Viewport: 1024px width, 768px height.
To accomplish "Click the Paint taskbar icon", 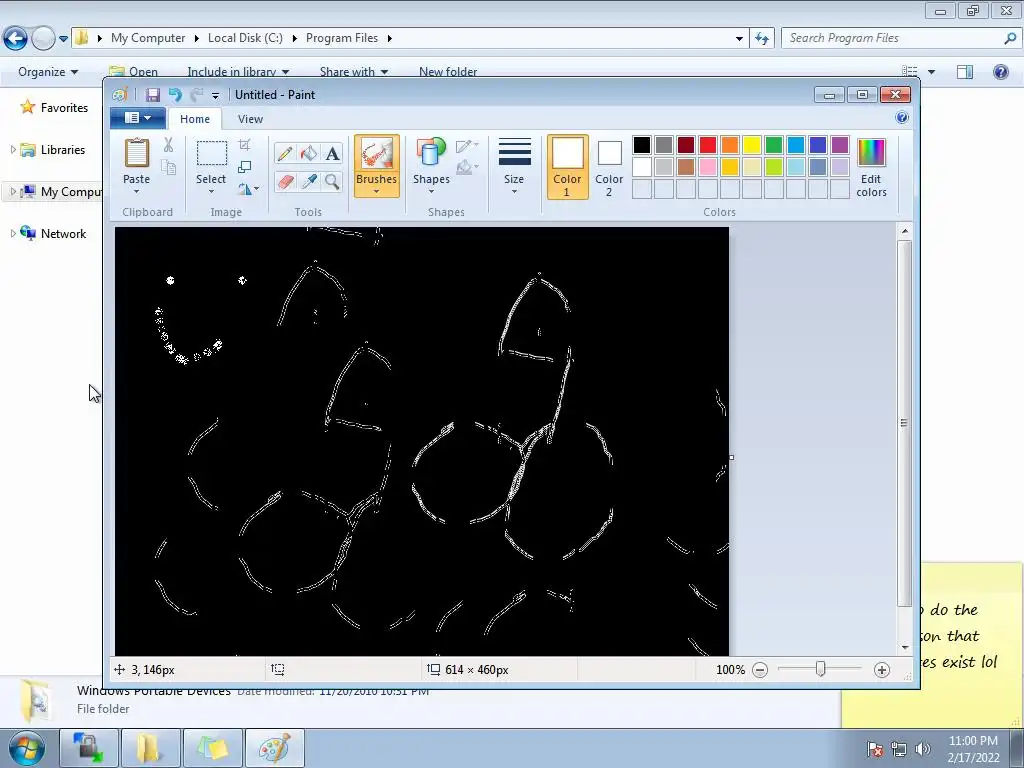I will tap(275, 748).
